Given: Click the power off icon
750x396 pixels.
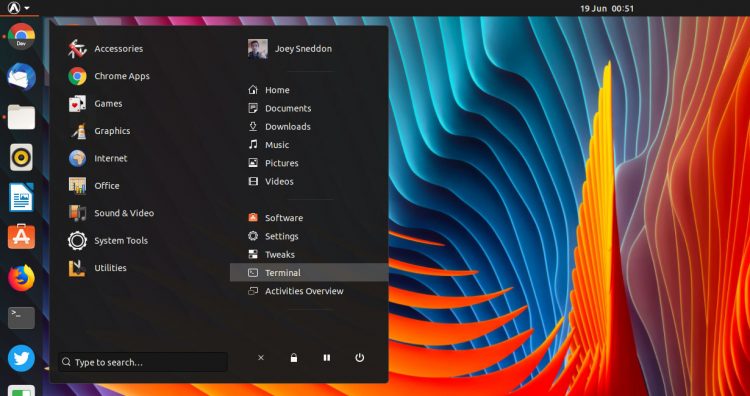Looking at the screenshot, I should (x=360, y=358).
